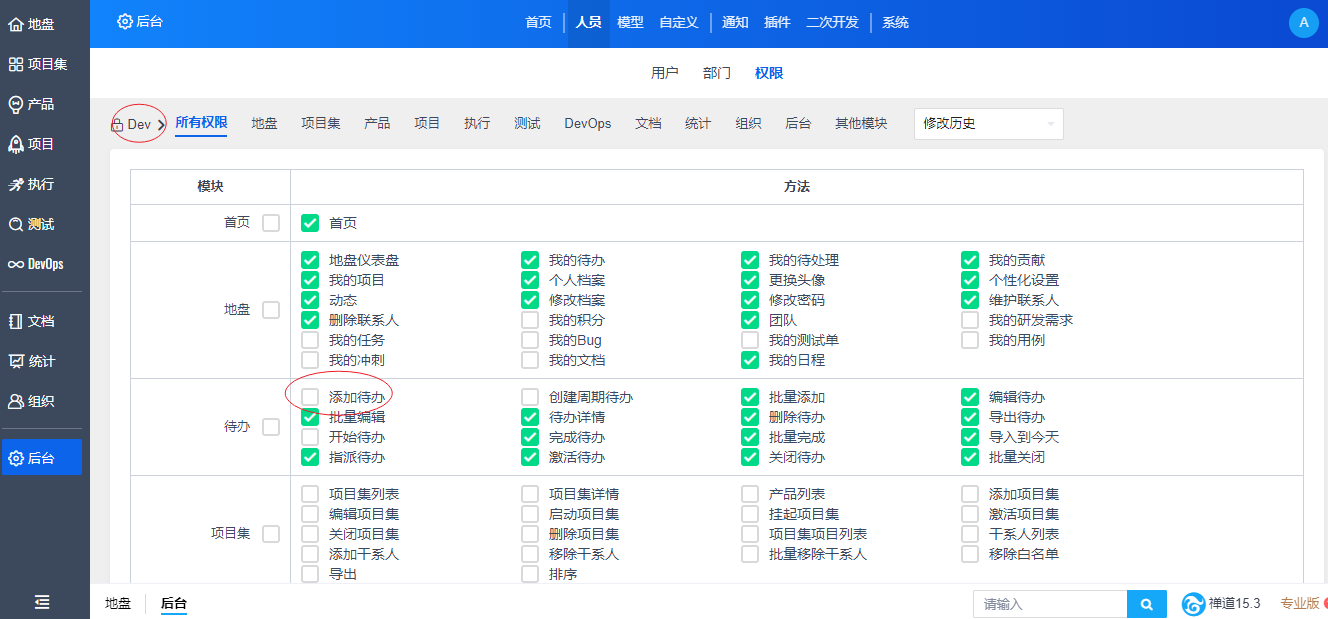Expand the Dev group chevron
The width and height of the screenshot is (1328, 619).
pyautogui.click(x=162, y=125)
